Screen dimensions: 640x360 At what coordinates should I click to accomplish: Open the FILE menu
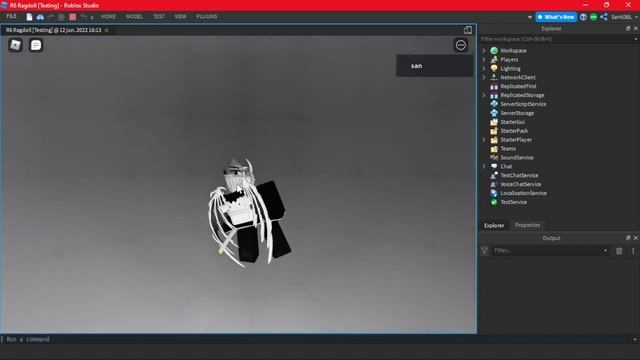pos(11,16)
